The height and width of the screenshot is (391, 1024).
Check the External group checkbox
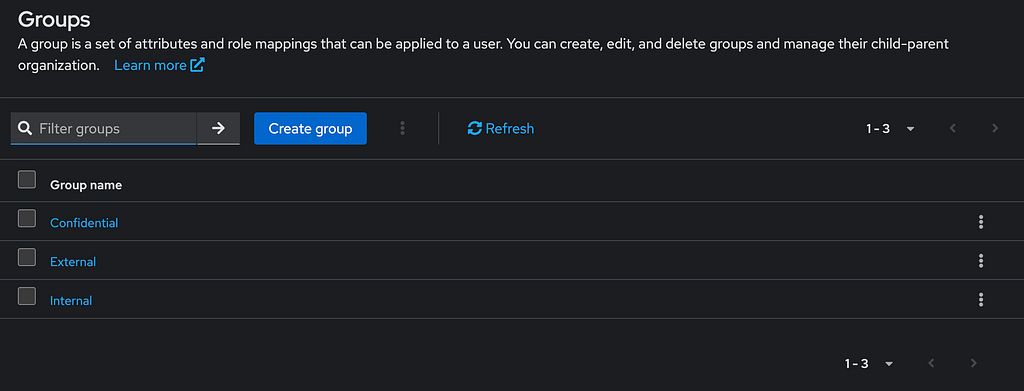[27, 257]
